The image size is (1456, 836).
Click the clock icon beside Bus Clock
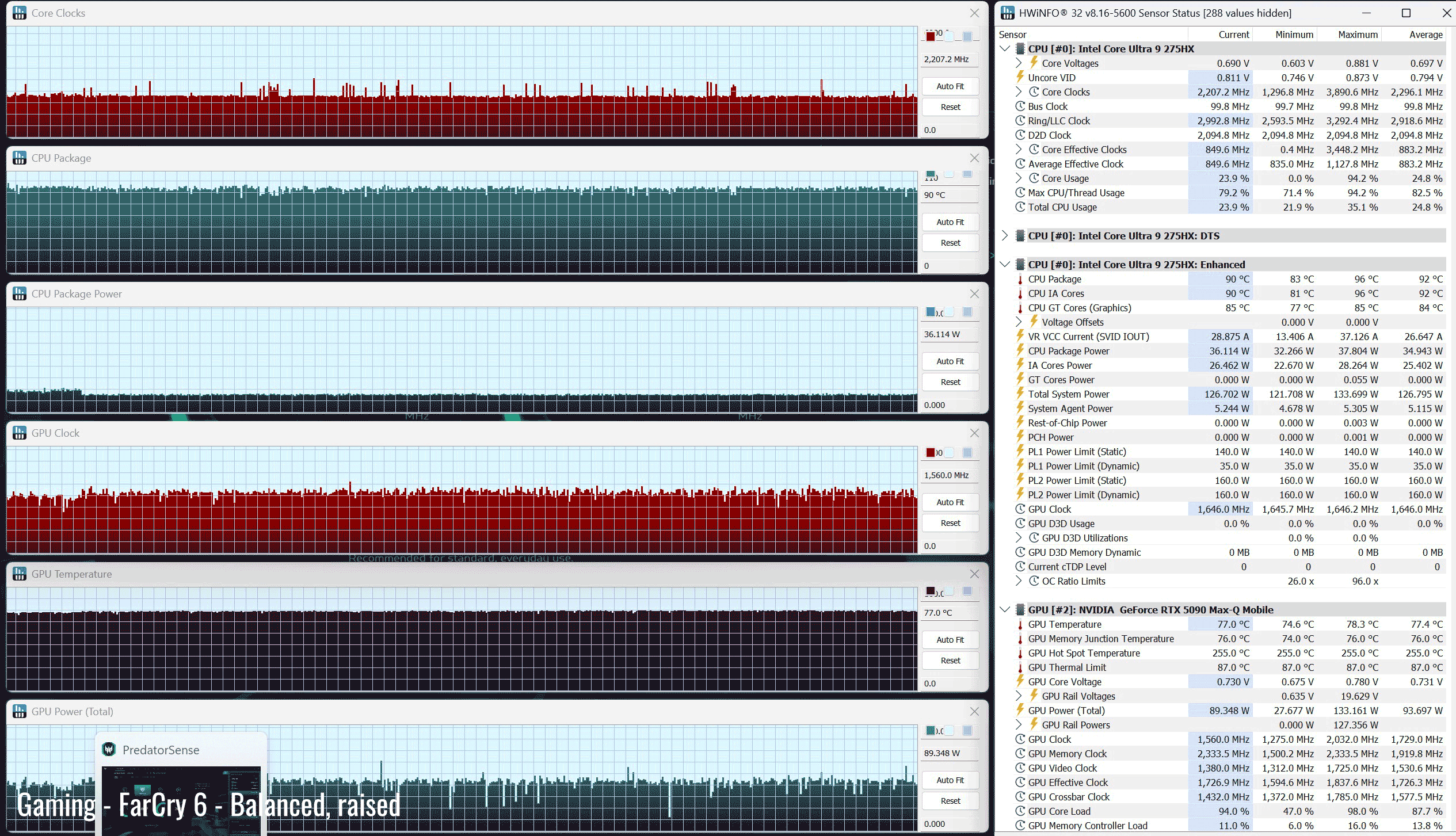(1020, 106)
